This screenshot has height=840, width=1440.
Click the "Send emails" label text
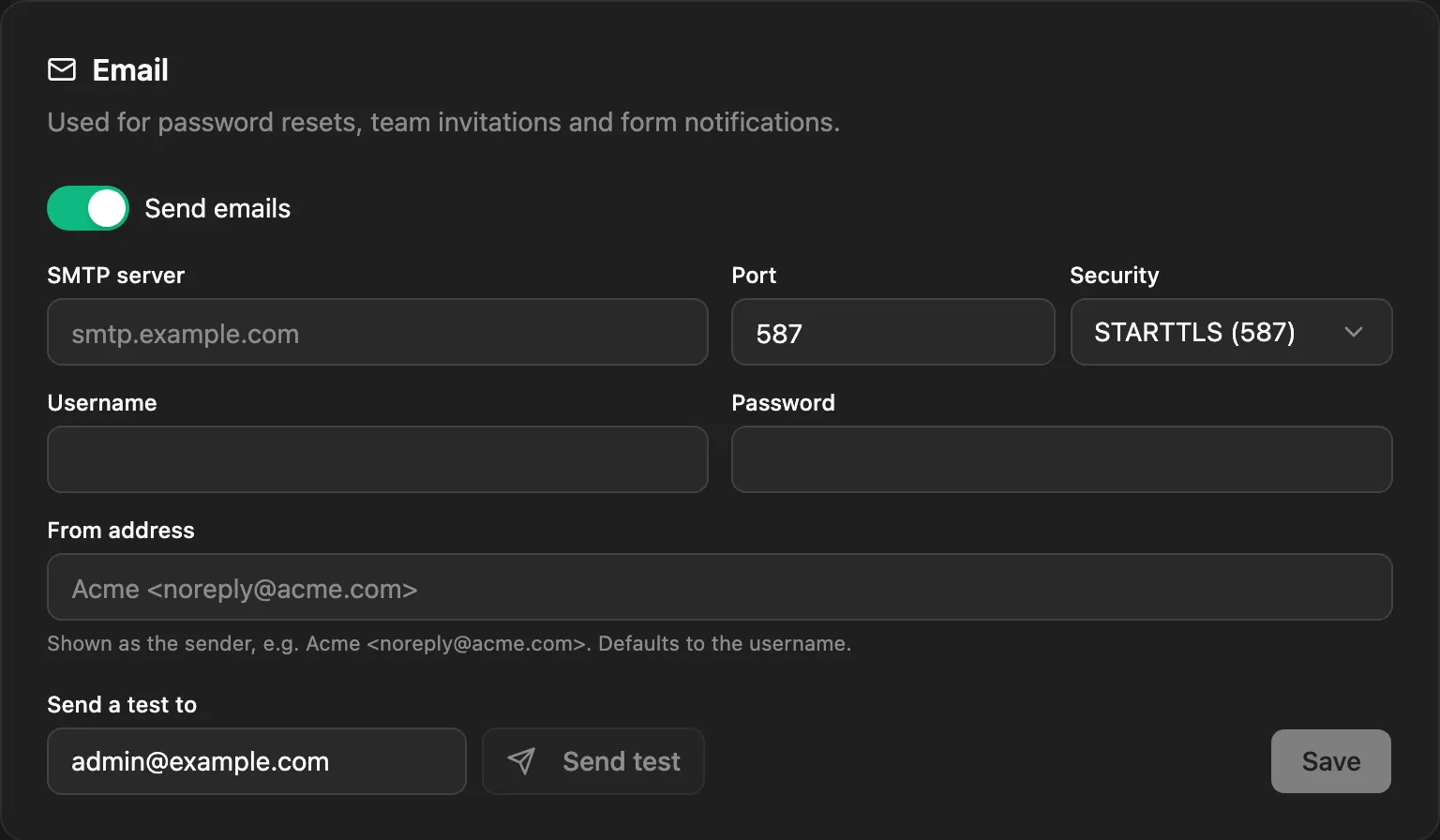click(x=217, y=208)
